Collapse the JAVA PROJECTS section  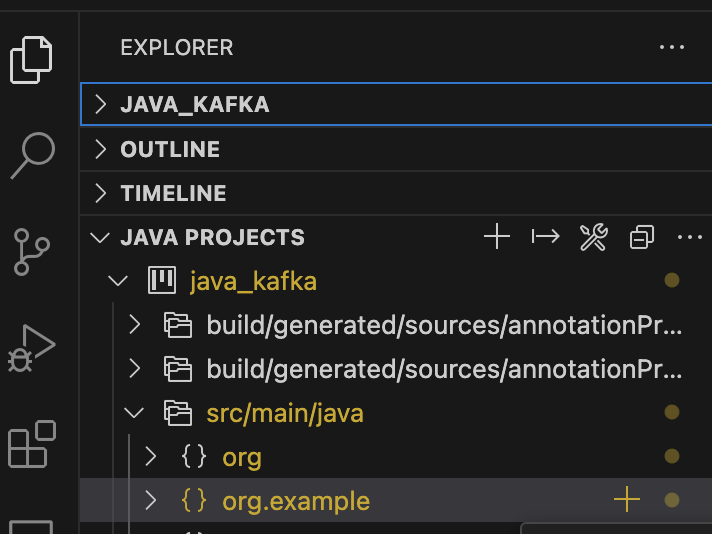100,237
